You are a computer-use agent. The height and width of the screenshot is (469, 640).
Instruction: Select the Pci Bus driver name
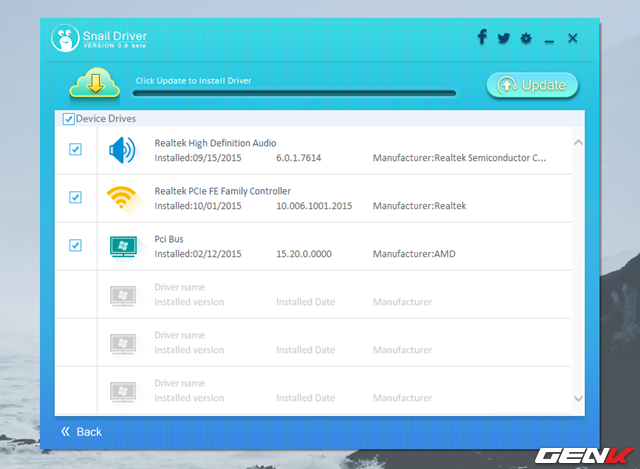pos(169,239)
